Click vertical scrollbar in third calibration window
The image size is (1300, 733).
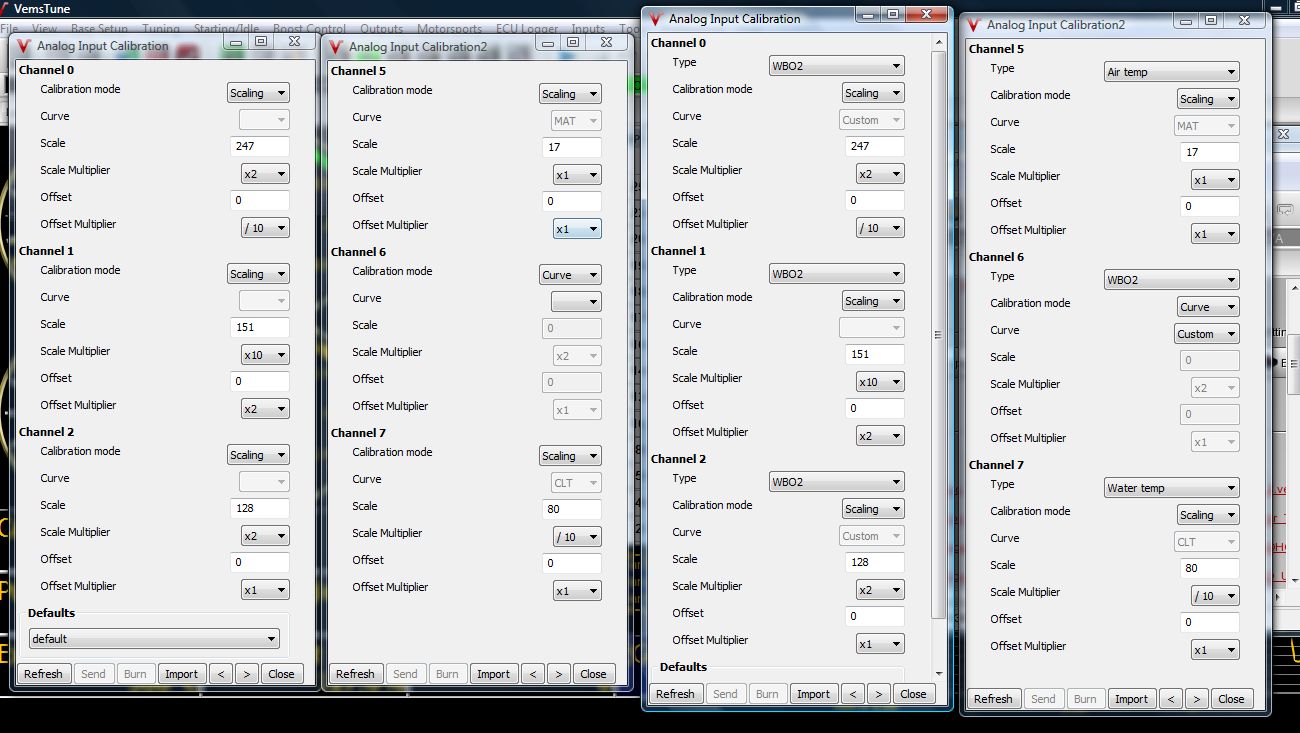[938, 335]
